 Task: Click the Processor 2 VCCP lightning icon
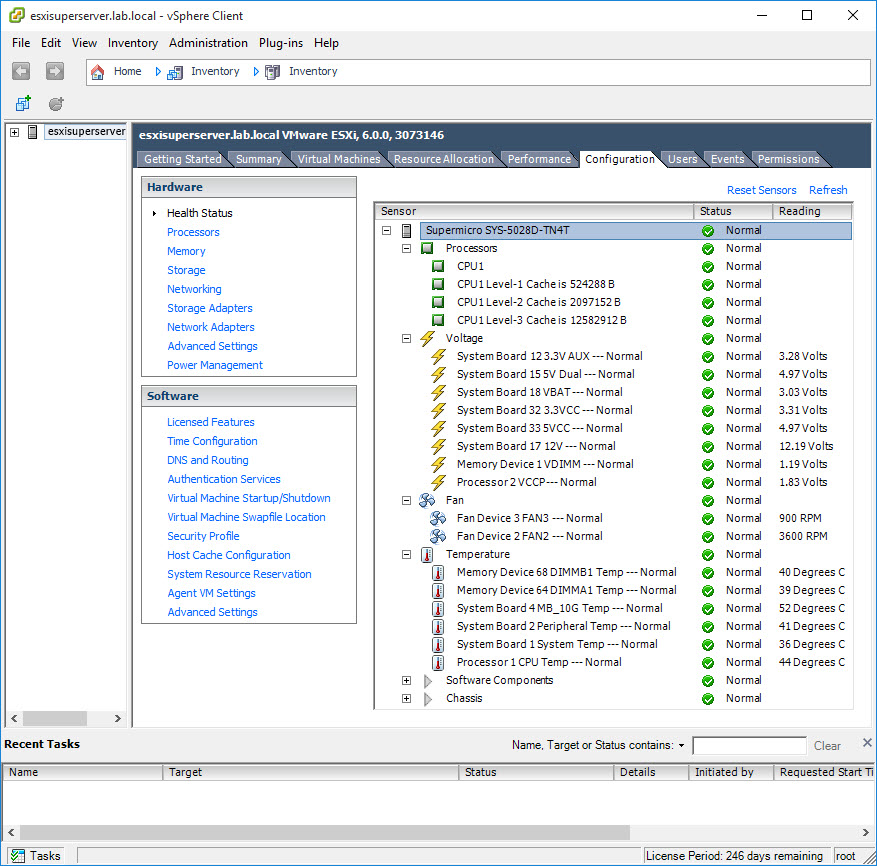click(438, 482)
